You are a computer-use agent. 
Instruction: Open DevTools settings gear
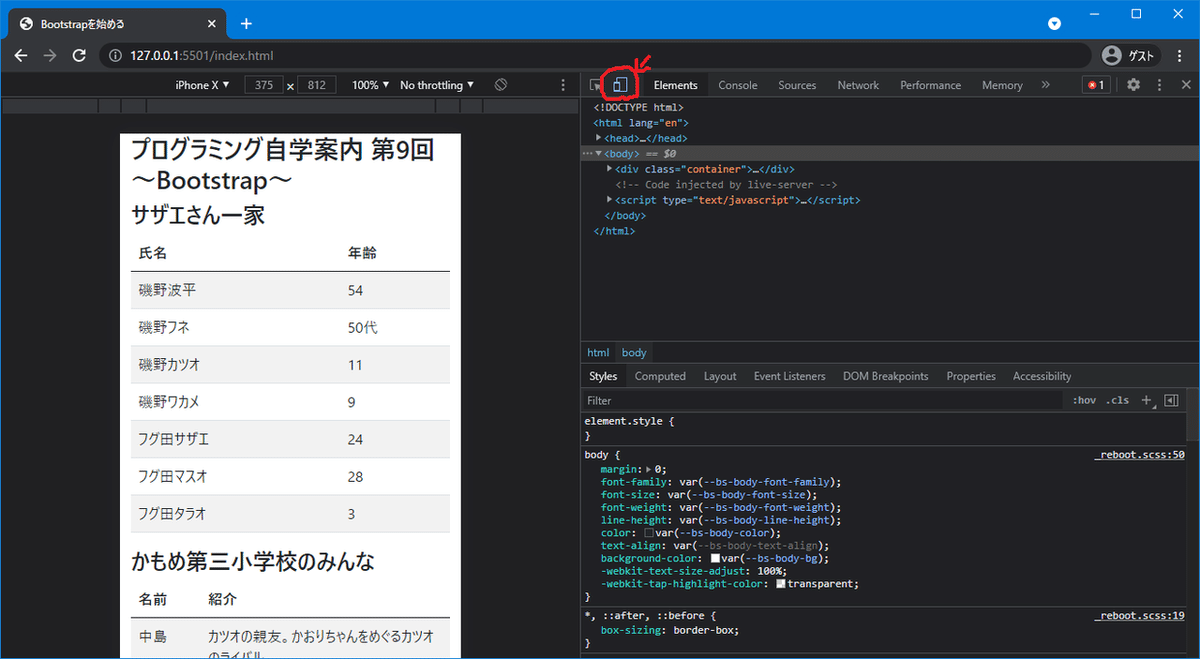tap(1133, 85)
